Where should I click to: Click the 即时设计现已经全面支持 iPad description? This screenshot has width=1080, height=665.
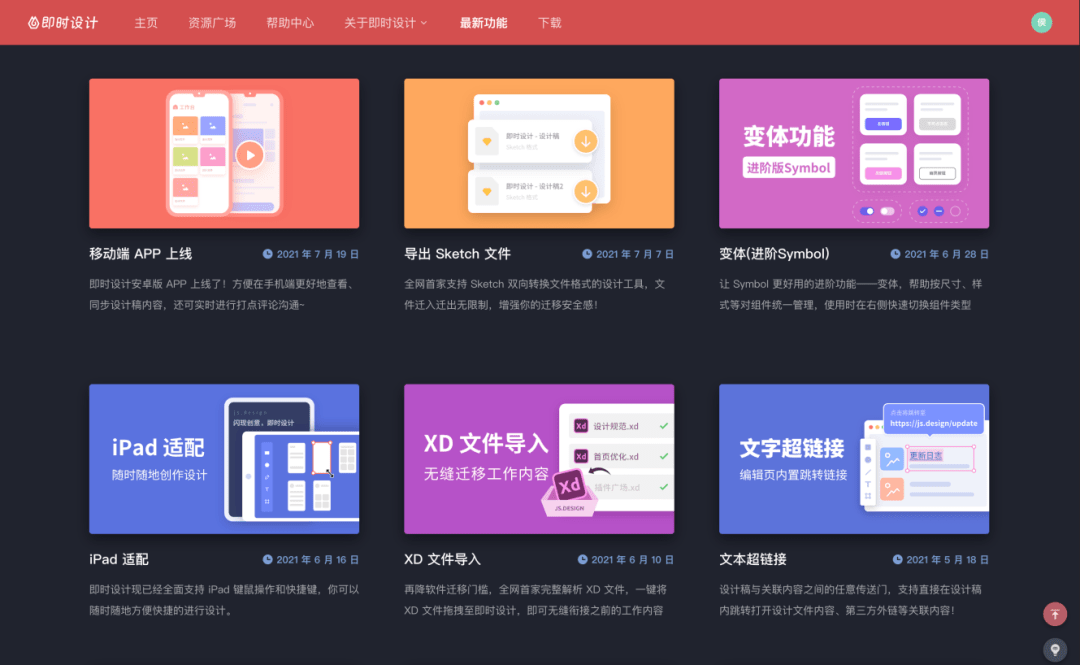tap(224, 600)
